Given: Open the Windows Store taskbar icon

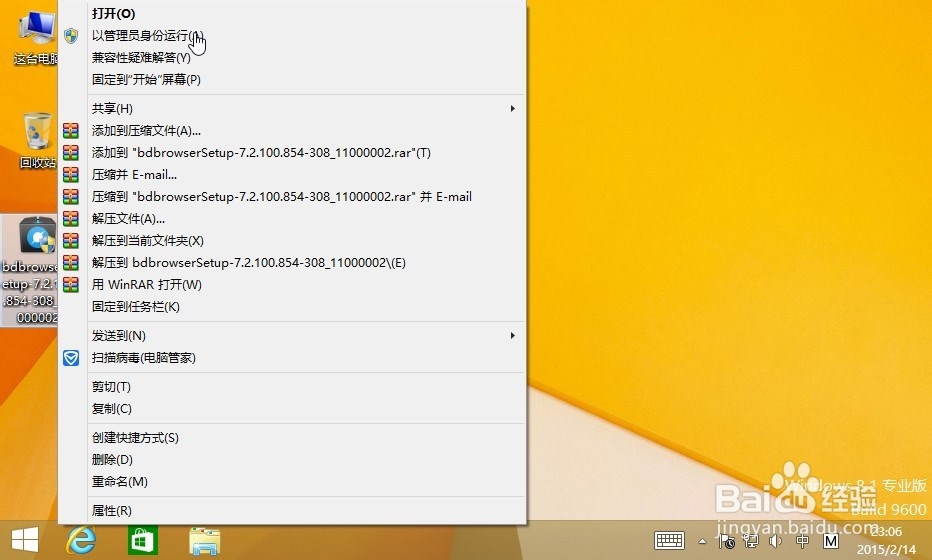Looking at the screenshot, I should 143,540.
